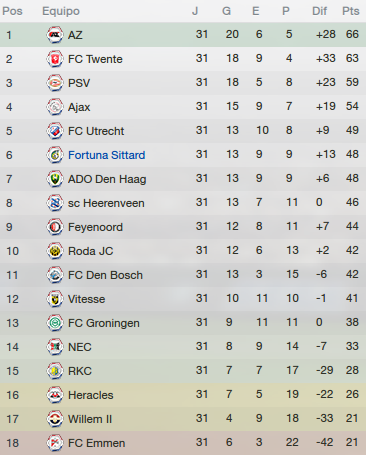Click the FC Emmen club badge

coord(55,443)
